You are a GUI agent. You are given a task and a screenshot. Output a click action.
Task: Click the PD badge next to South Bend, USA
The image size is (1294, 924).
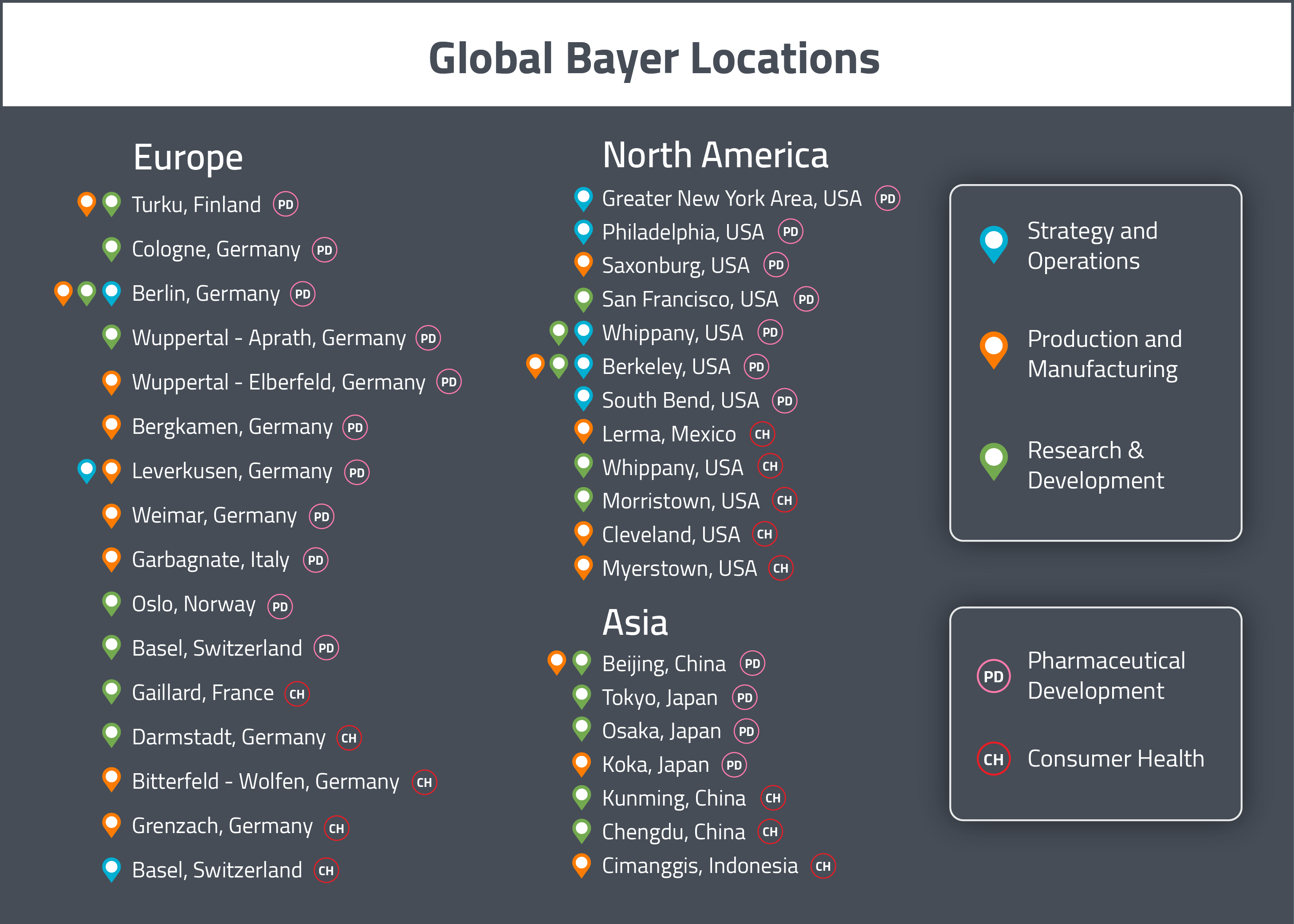[786, 400]
